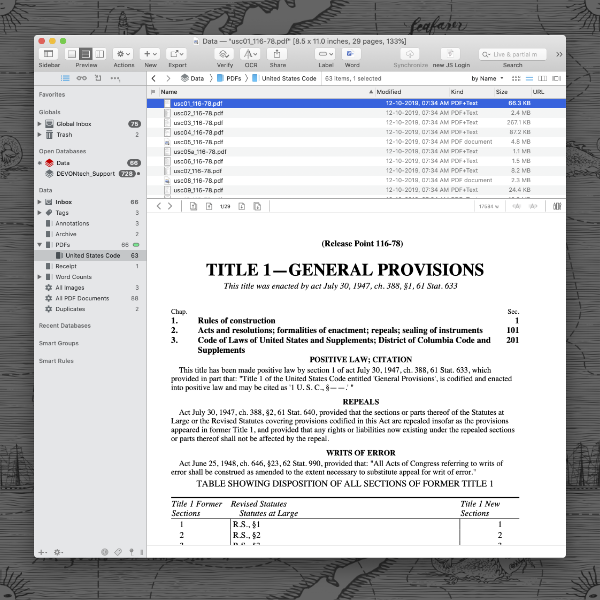This screenshot has height=600, width=600.
Task: Switch to columns view mode
Action: pos(542,78)
